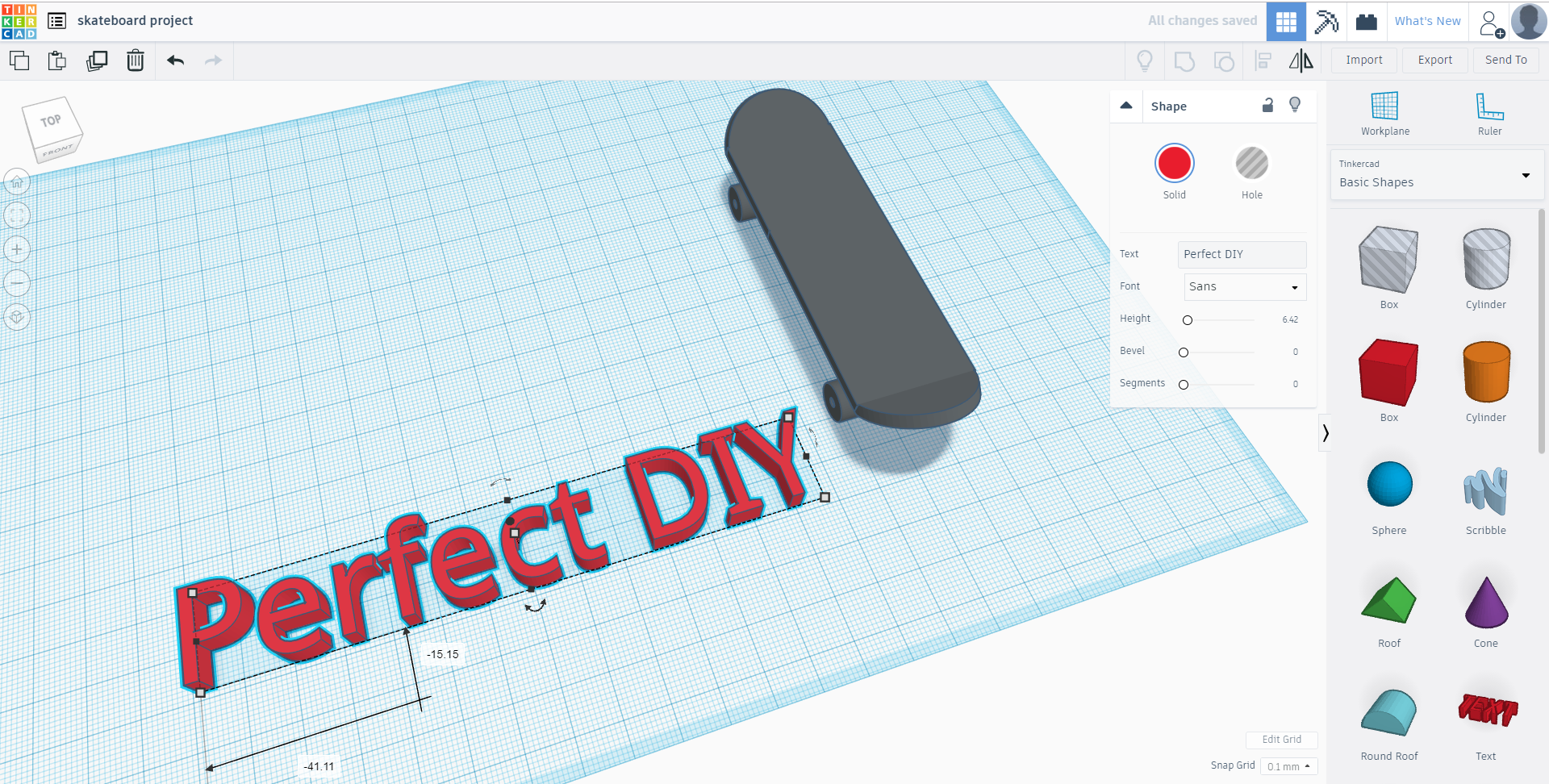
Task: Delete the selected shape with trash icon
Action: [136, 60]
